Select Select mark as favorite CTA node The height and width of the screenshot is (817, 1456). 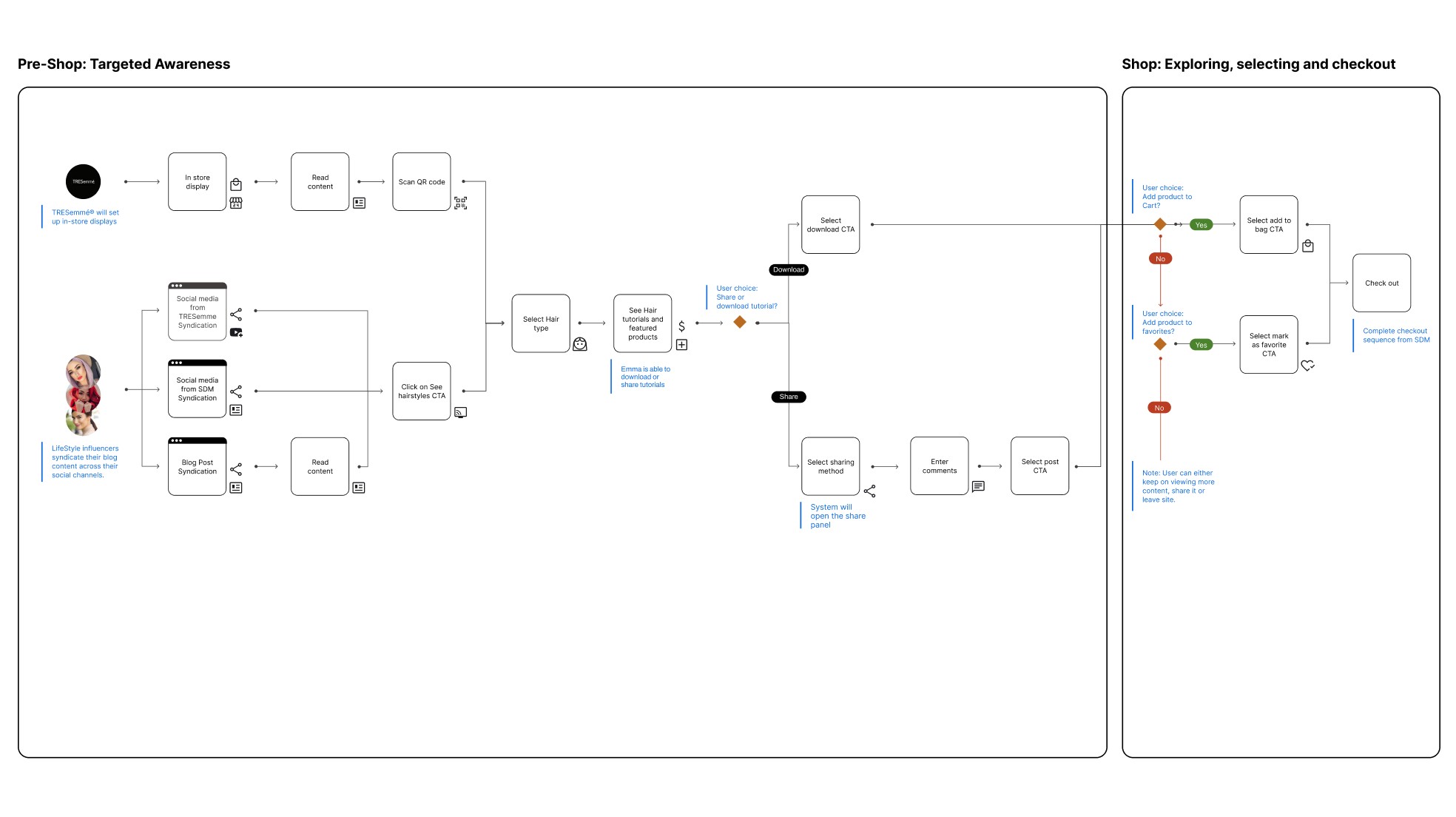coord(1269,344)
